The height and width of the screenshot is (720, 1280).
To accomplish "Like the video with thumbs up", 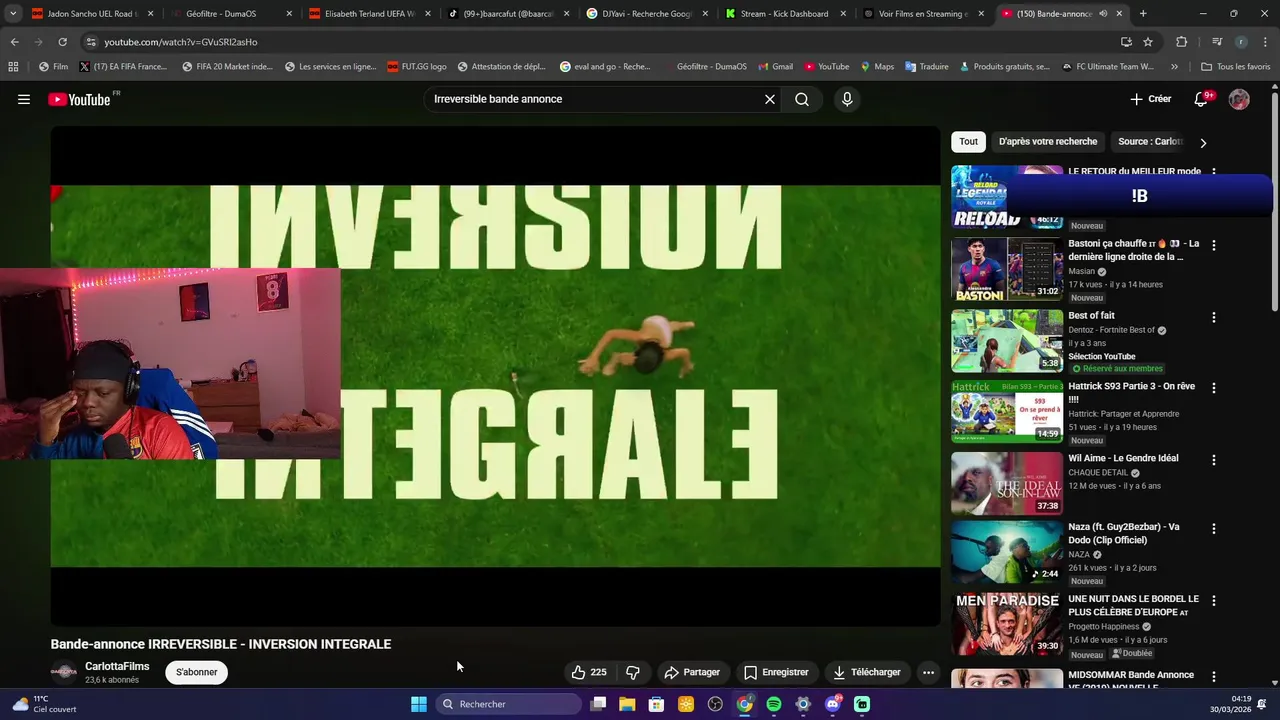I will [x=590, y=672].
